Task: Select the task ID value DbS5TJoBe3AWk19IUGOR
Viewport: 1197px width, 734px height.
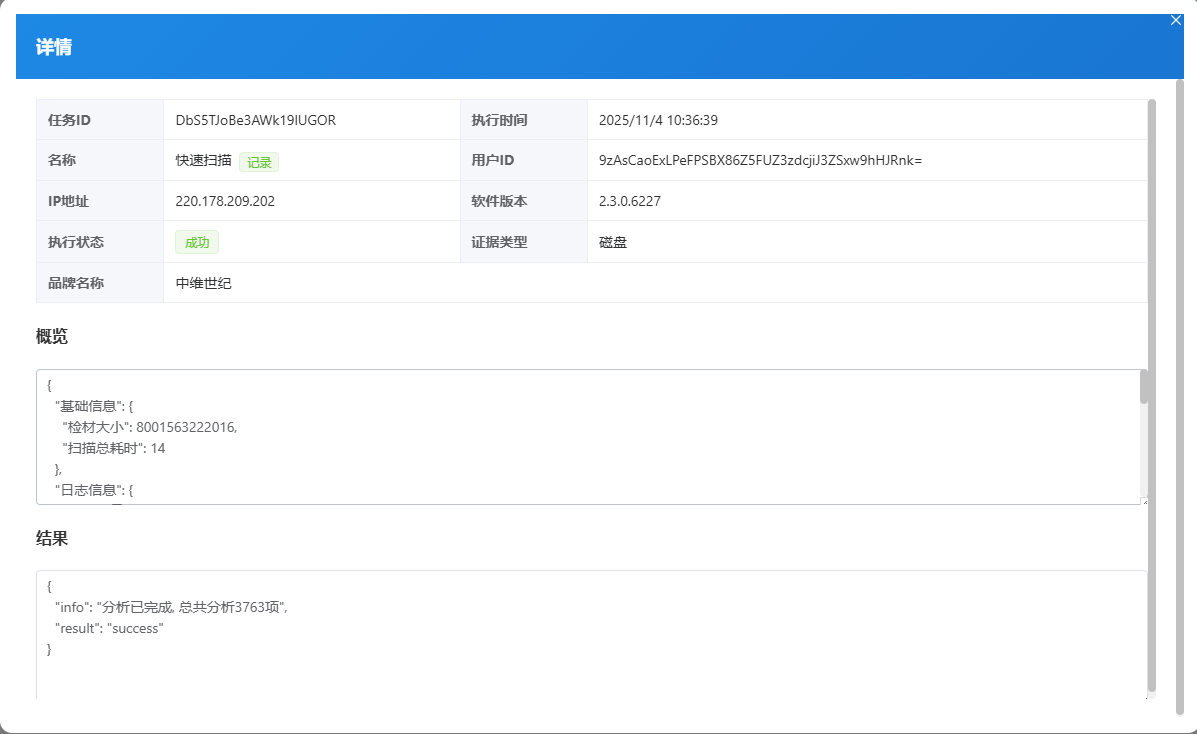Action: 256,120
